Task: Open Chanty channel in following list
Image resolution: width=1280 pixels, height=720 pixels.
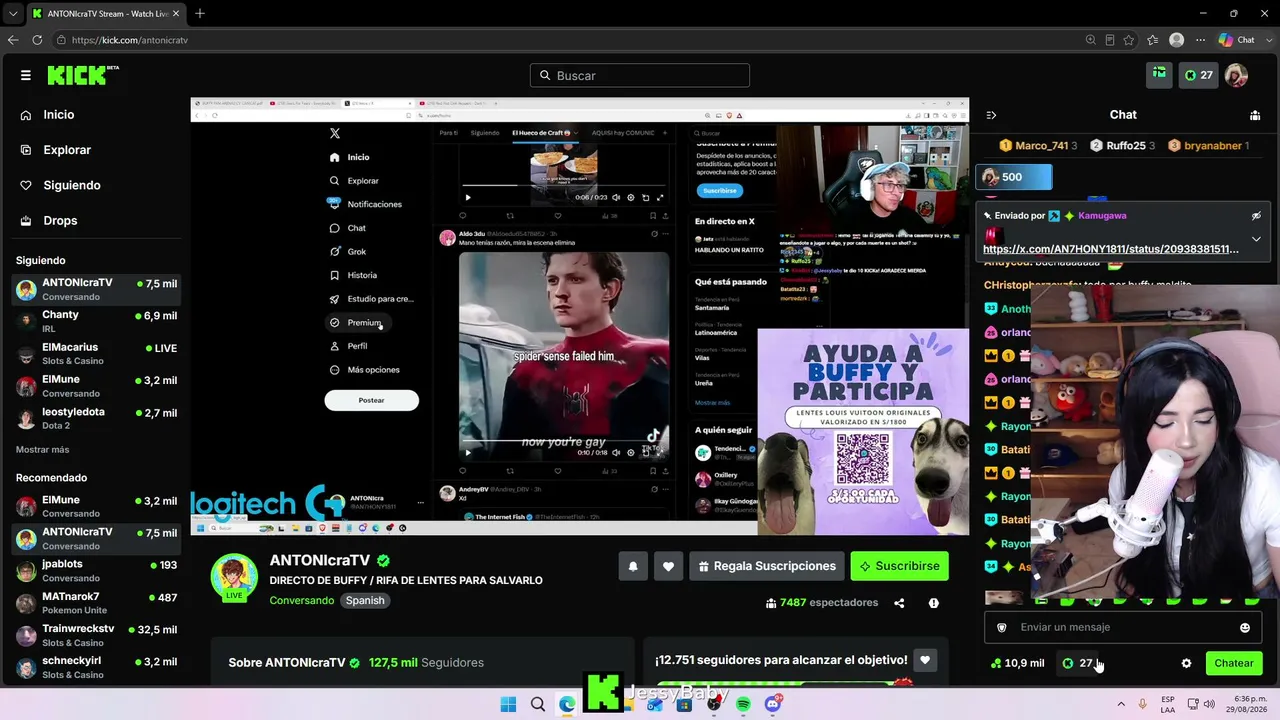Action: [x=97, y=321]
